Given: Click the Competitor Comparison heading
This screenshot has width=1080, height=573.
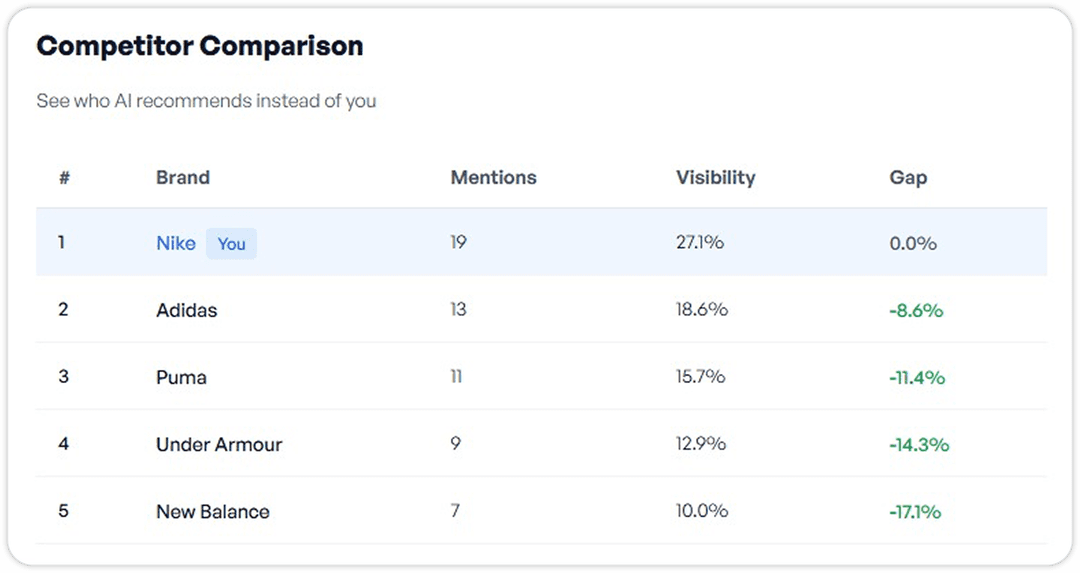Looking at the screenshot, I should point(200,46).
